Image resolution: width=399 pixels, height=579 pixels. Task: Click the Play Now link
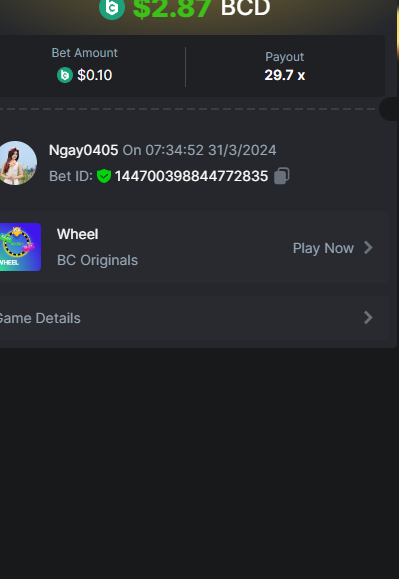pyautogui.click(x=323, y=248)
